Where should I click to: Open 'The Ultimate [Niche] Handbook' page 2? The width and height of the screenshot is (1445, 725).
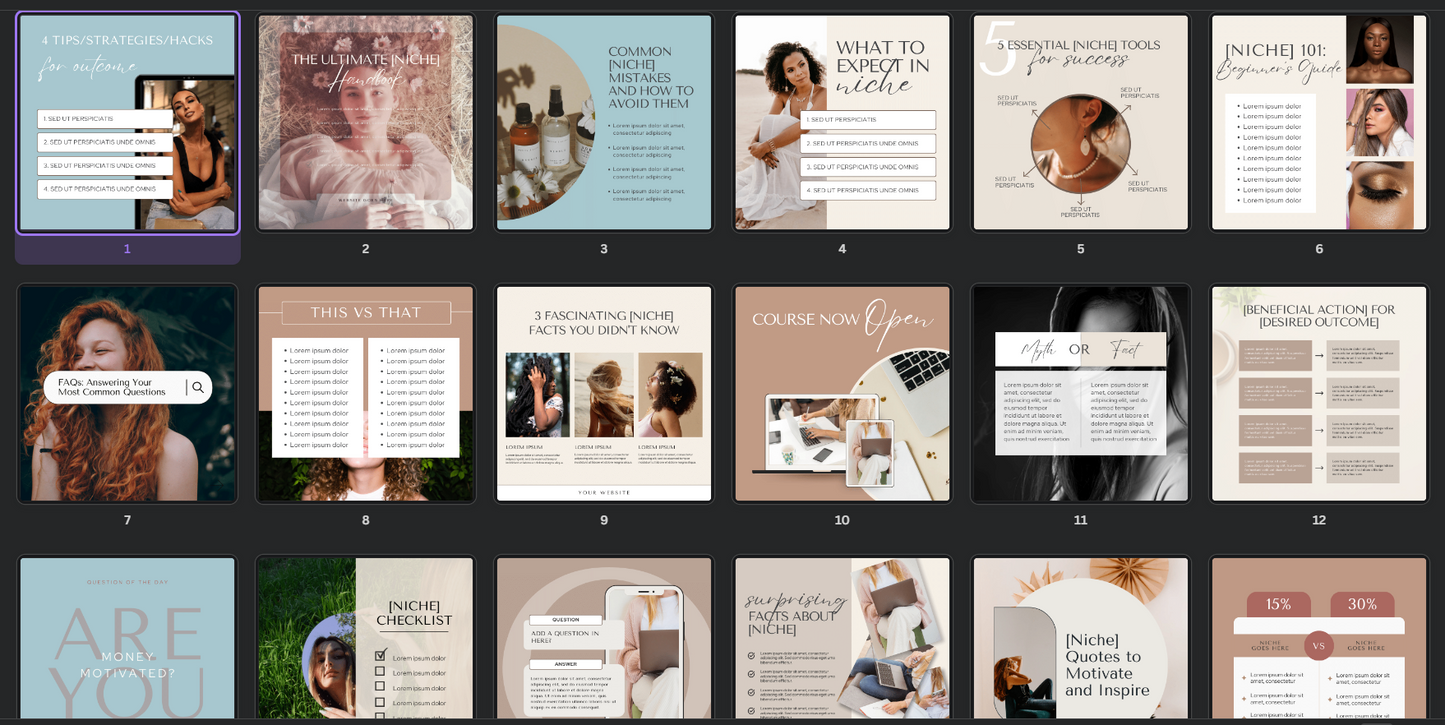point(366,123)
